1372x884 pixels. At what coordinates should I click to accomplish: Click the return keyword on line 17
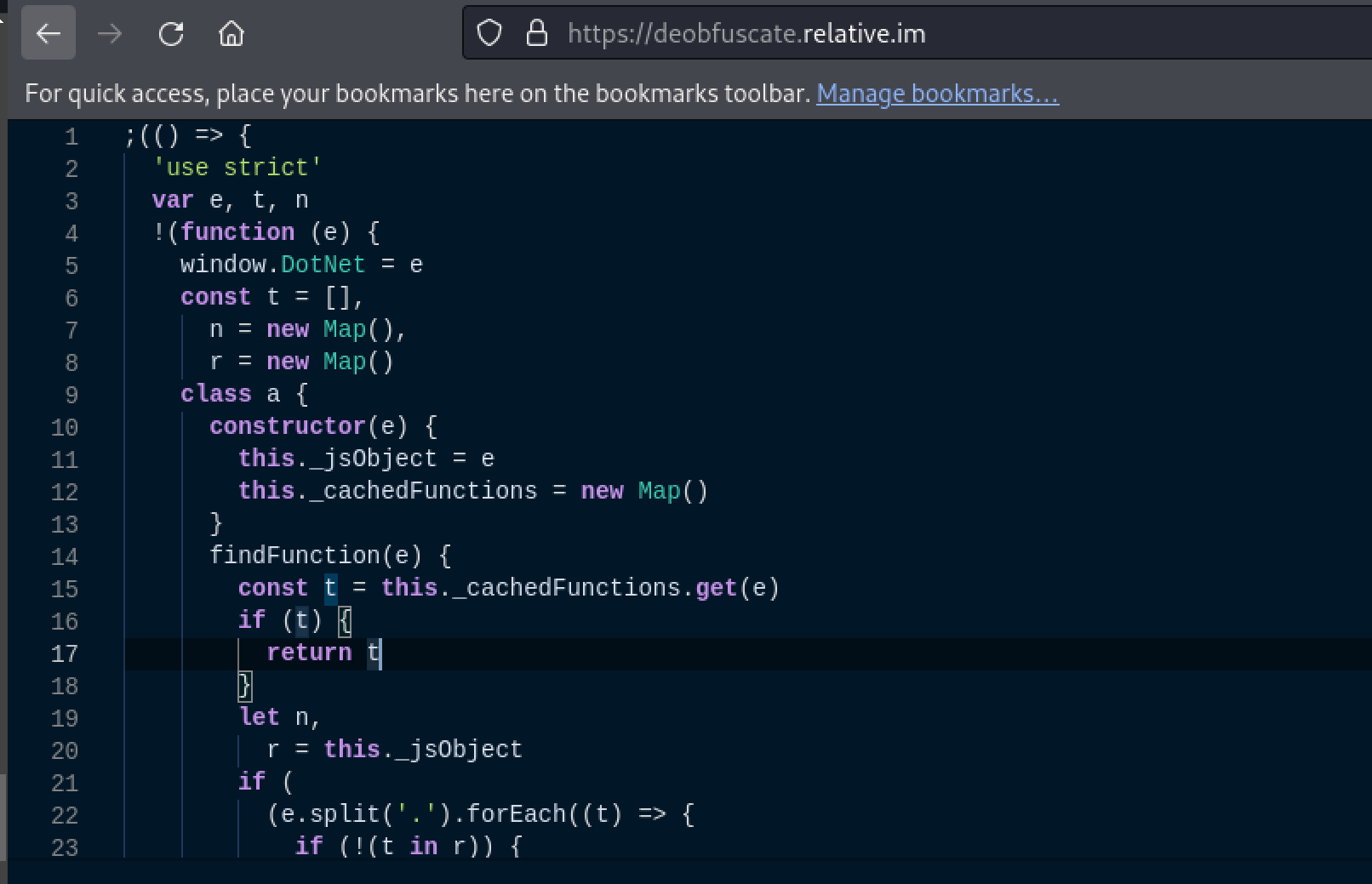pos(309,653)
